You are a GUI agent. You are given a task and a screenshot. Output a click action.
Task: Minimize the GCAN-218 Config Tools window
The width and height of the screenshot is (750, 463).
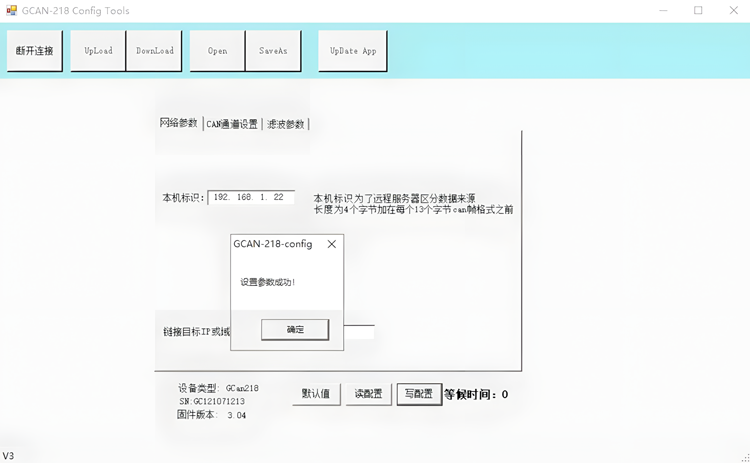click(x=663, y=11)
